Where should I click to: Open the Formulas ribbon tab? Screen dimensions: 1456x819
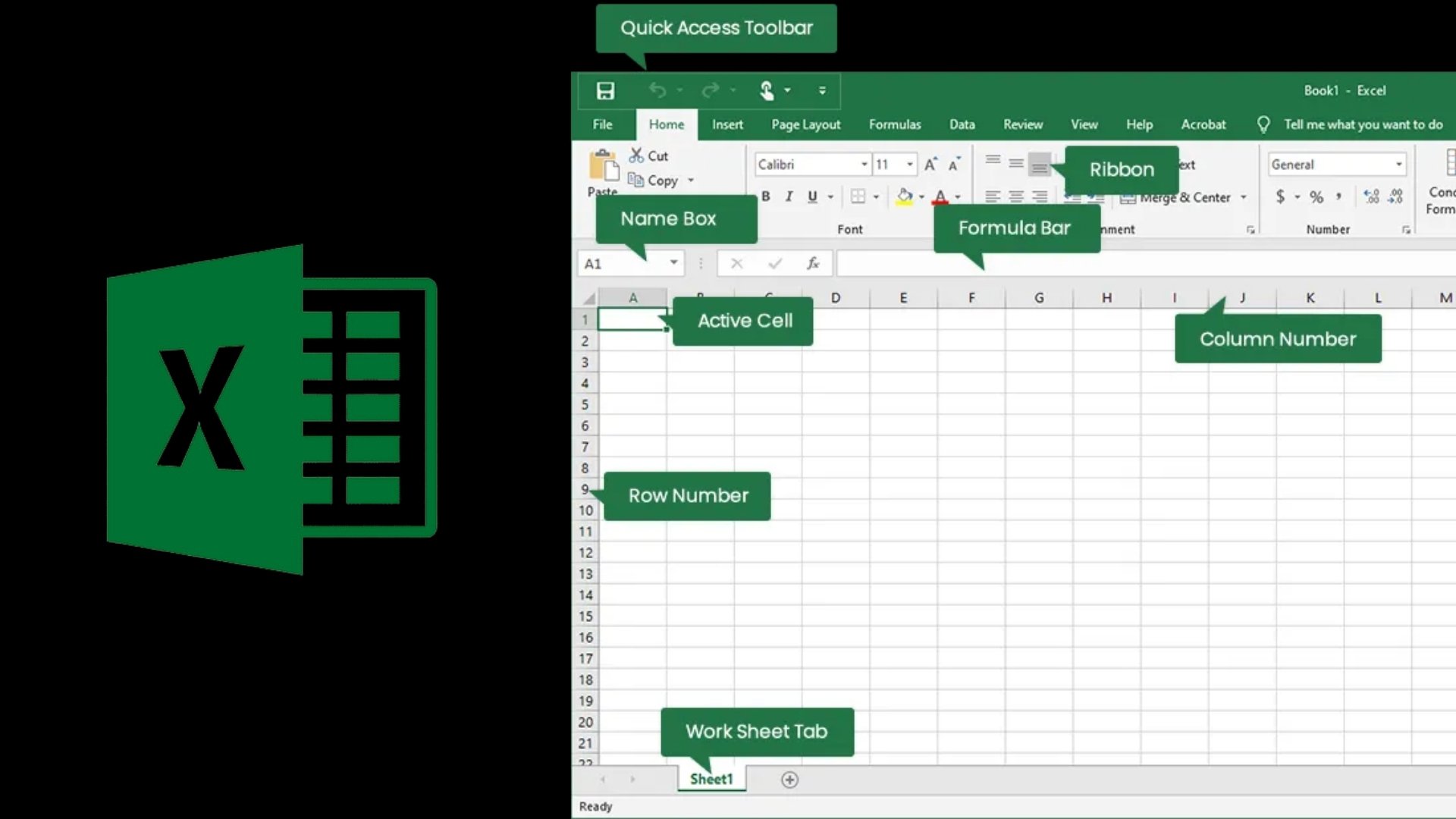click(x=895, y=124)
